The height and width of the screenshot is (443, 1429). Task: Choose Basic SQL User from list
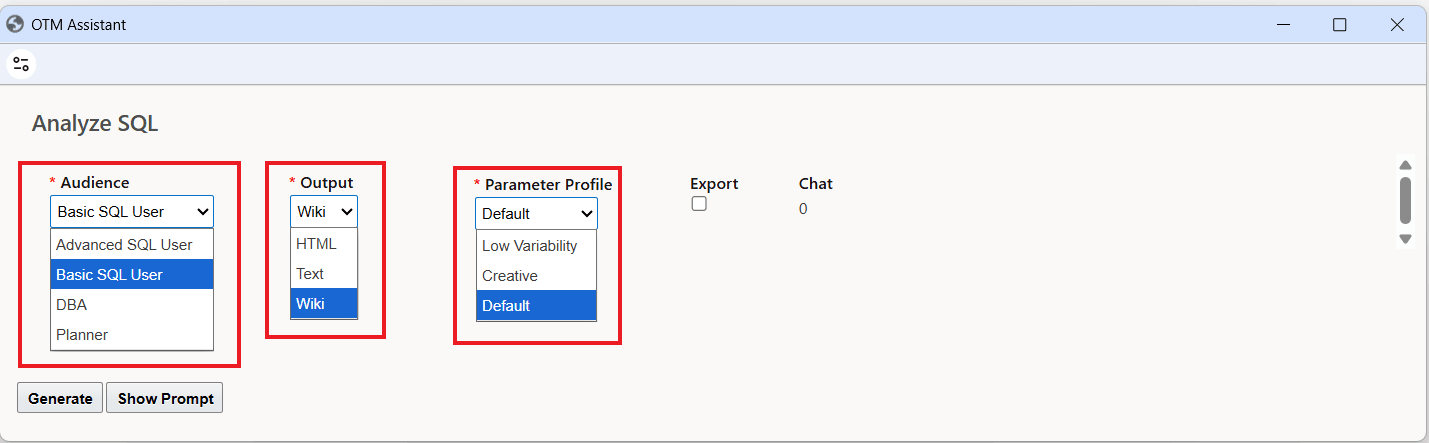point(132,274)
